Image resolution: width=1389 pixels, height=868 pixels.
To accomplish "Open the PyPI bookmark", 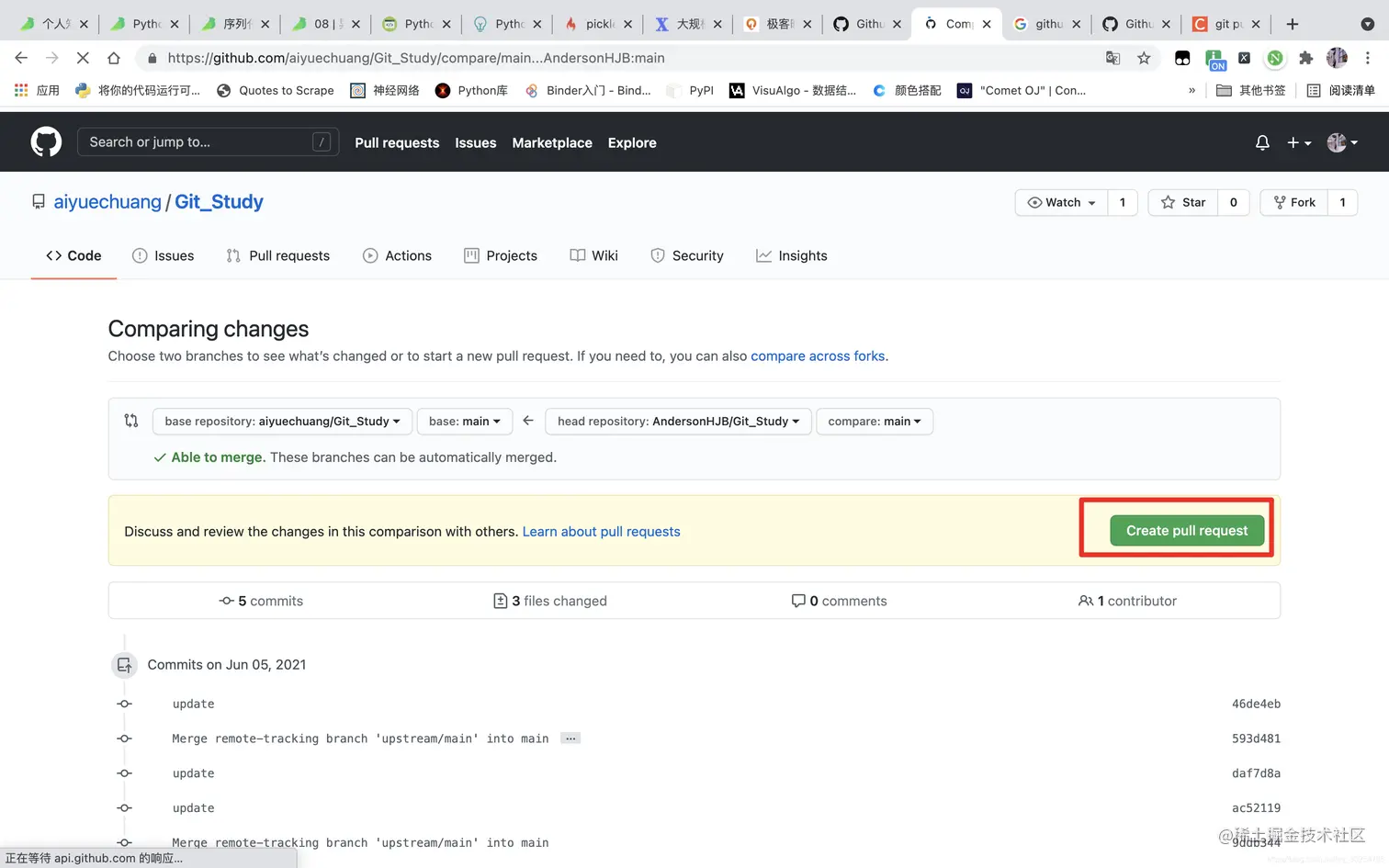I will 691,90.
